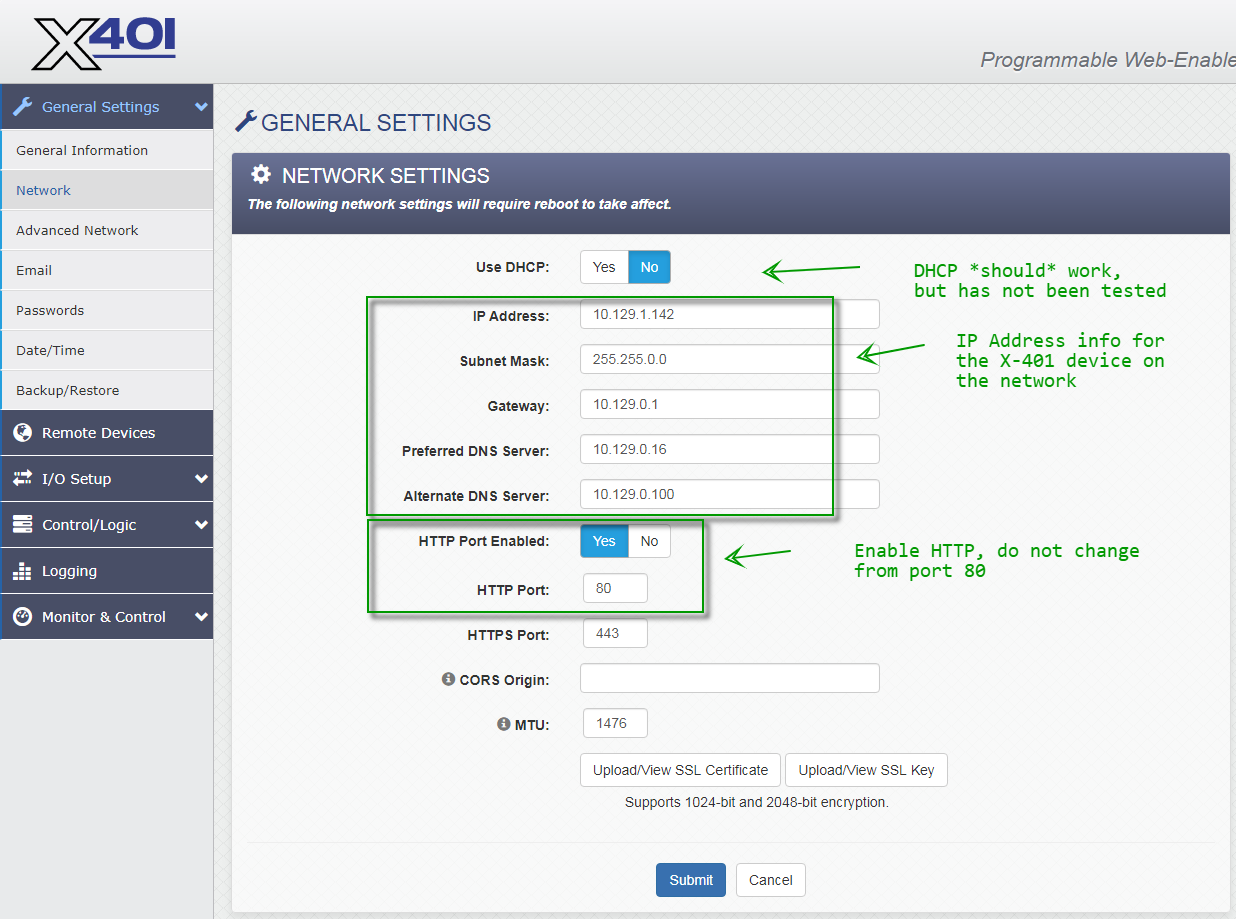This screenshot has height=919, width=1236.
Task: Open the Advanced Network menu item
Action: pos(77,230)
